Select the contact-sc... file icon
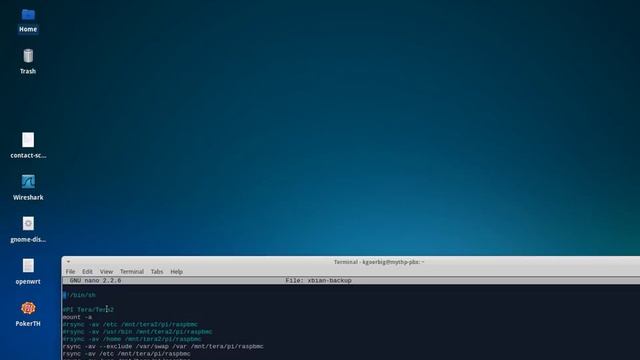 [x=28, y=145]
